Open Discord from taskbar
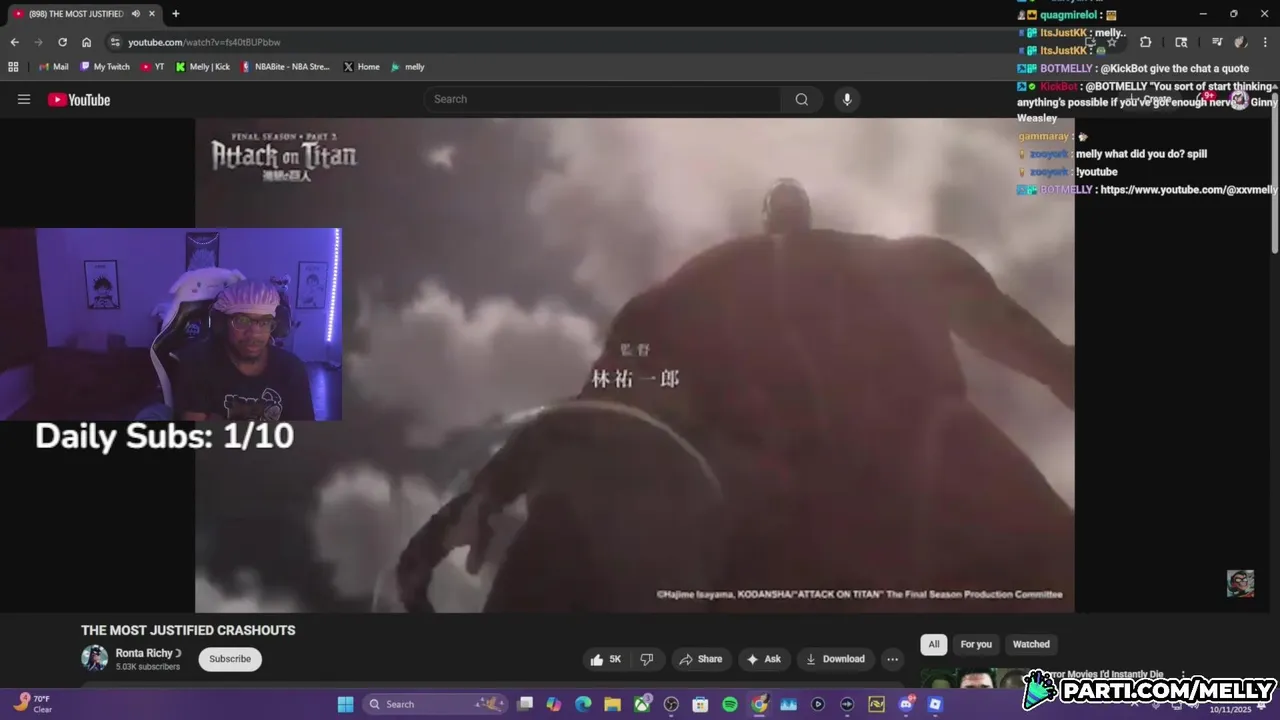This screenshot has height=720, width=1280. 906,704
